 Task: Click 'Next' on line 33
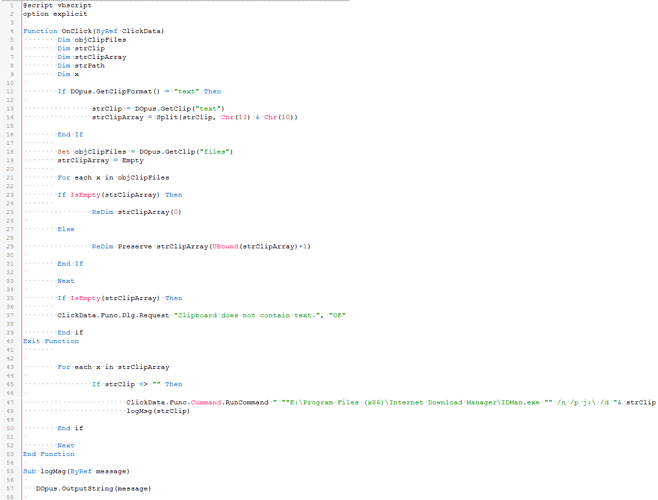pos(66,281)
